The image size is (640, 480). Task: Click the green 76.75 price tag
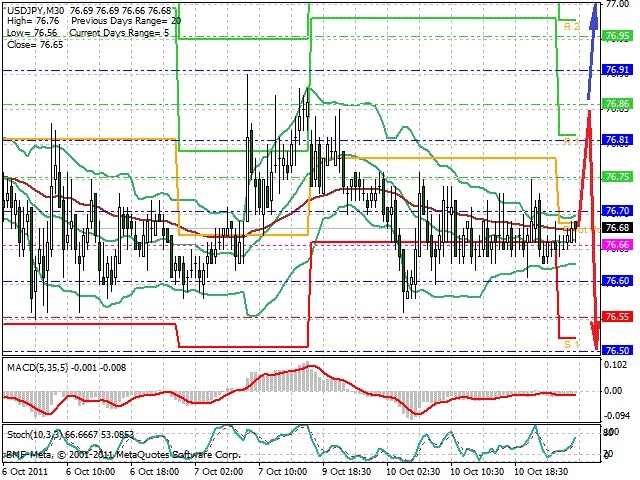617,177
